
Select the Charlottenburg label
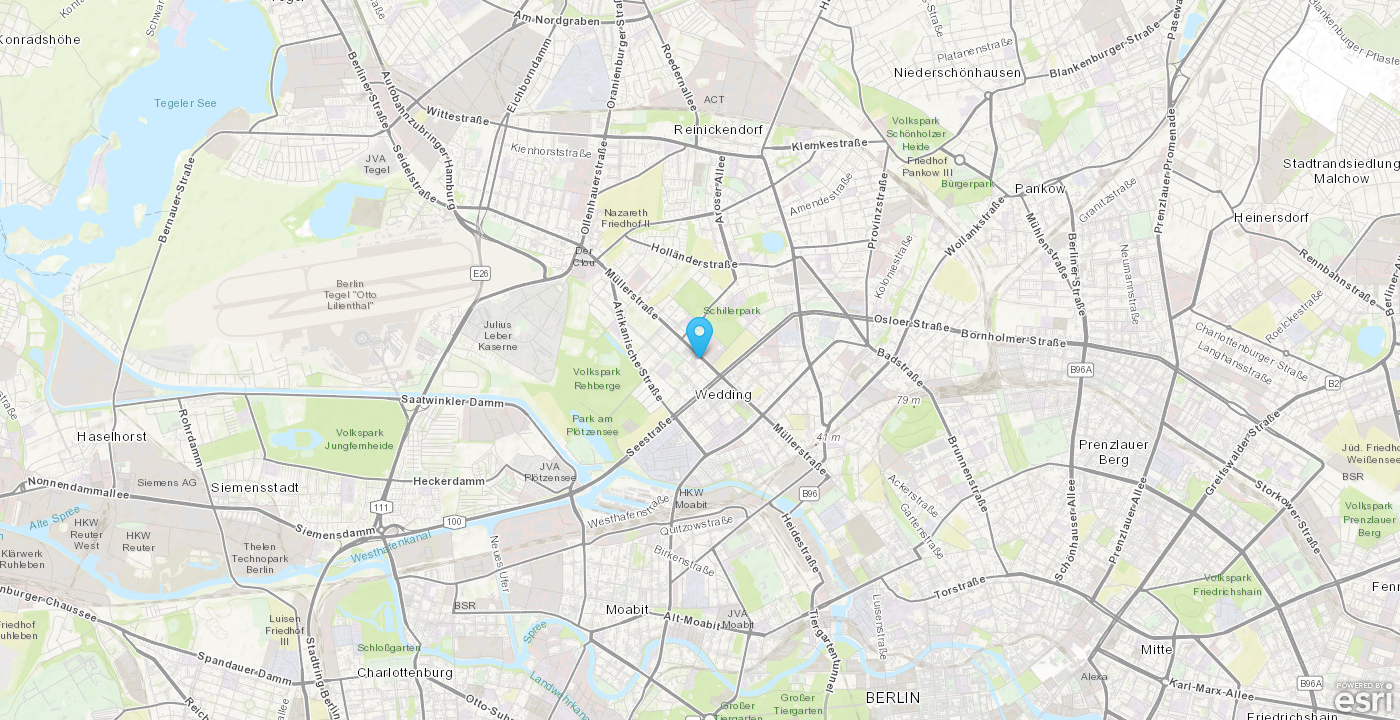(405, 672)
